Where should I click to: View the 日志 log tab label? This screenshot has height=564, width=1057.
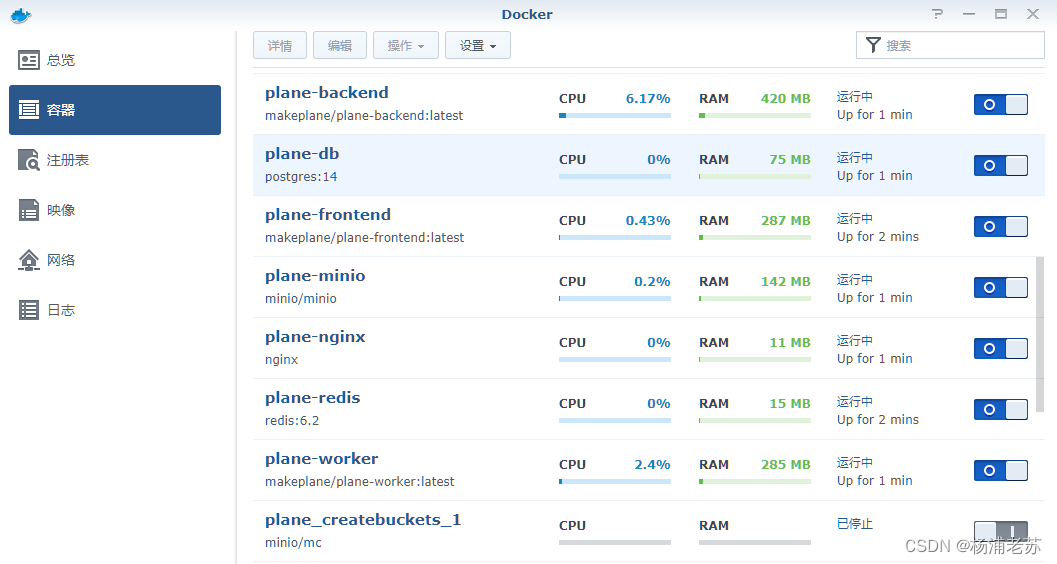click(x=61, y=310)
